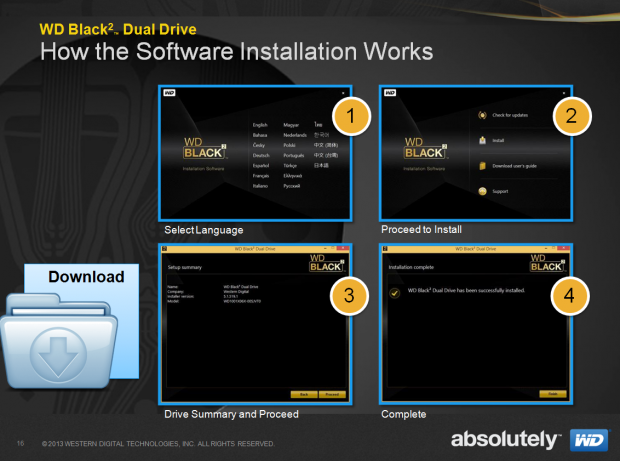Screen dimensions: 620x461
Task: Select Español as installer language
Action: [263, 166]
